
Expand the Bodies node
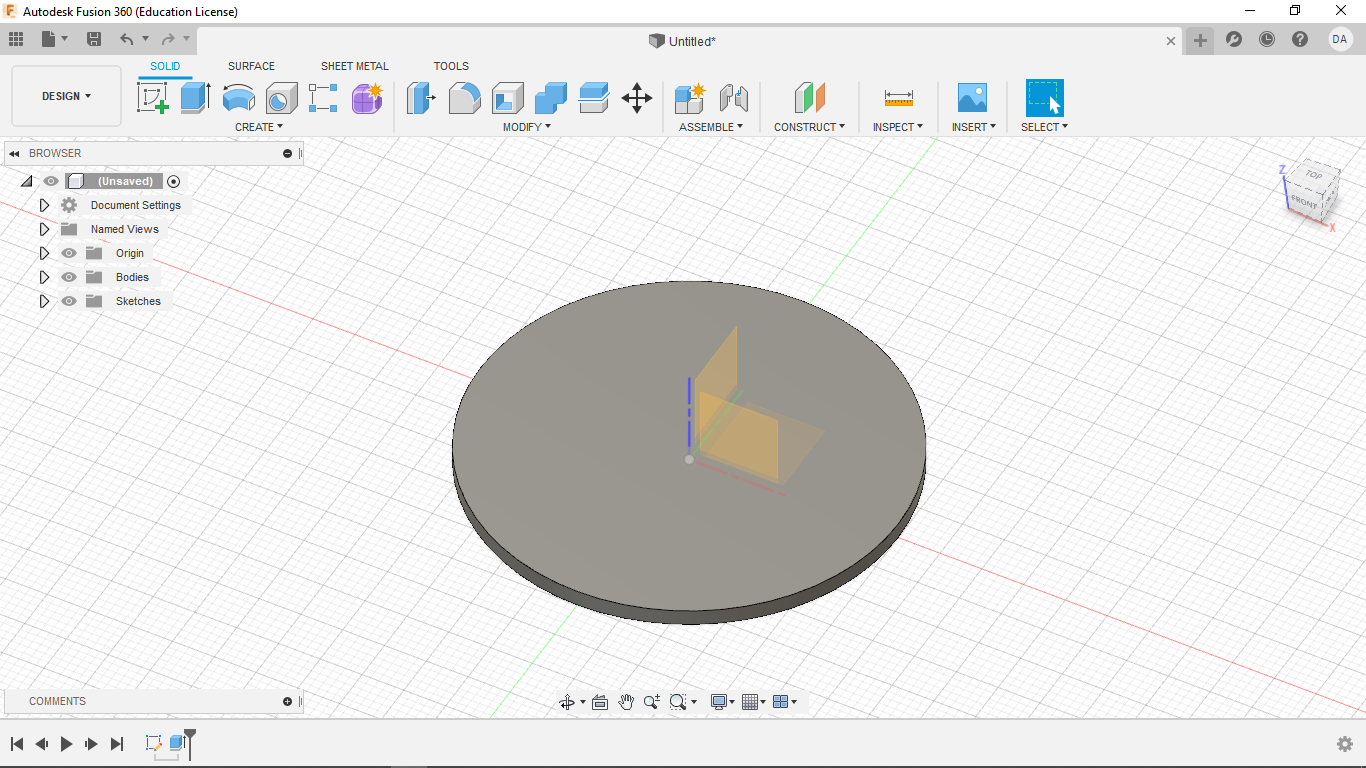coord(44,277)
